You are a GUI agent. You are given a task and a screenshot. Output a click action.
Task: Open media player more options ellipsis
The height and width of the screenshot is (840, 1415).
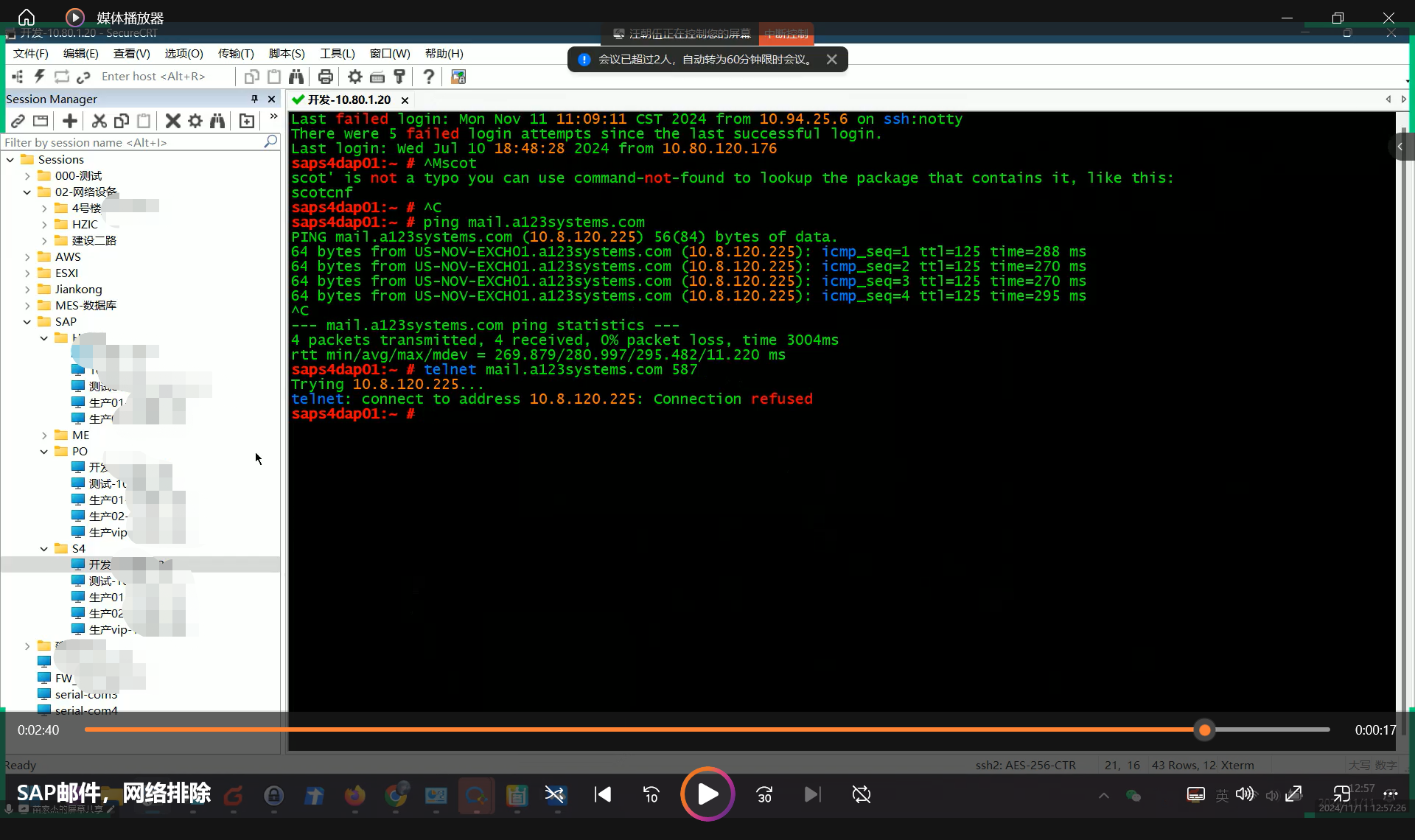[x=1391, y=794]
